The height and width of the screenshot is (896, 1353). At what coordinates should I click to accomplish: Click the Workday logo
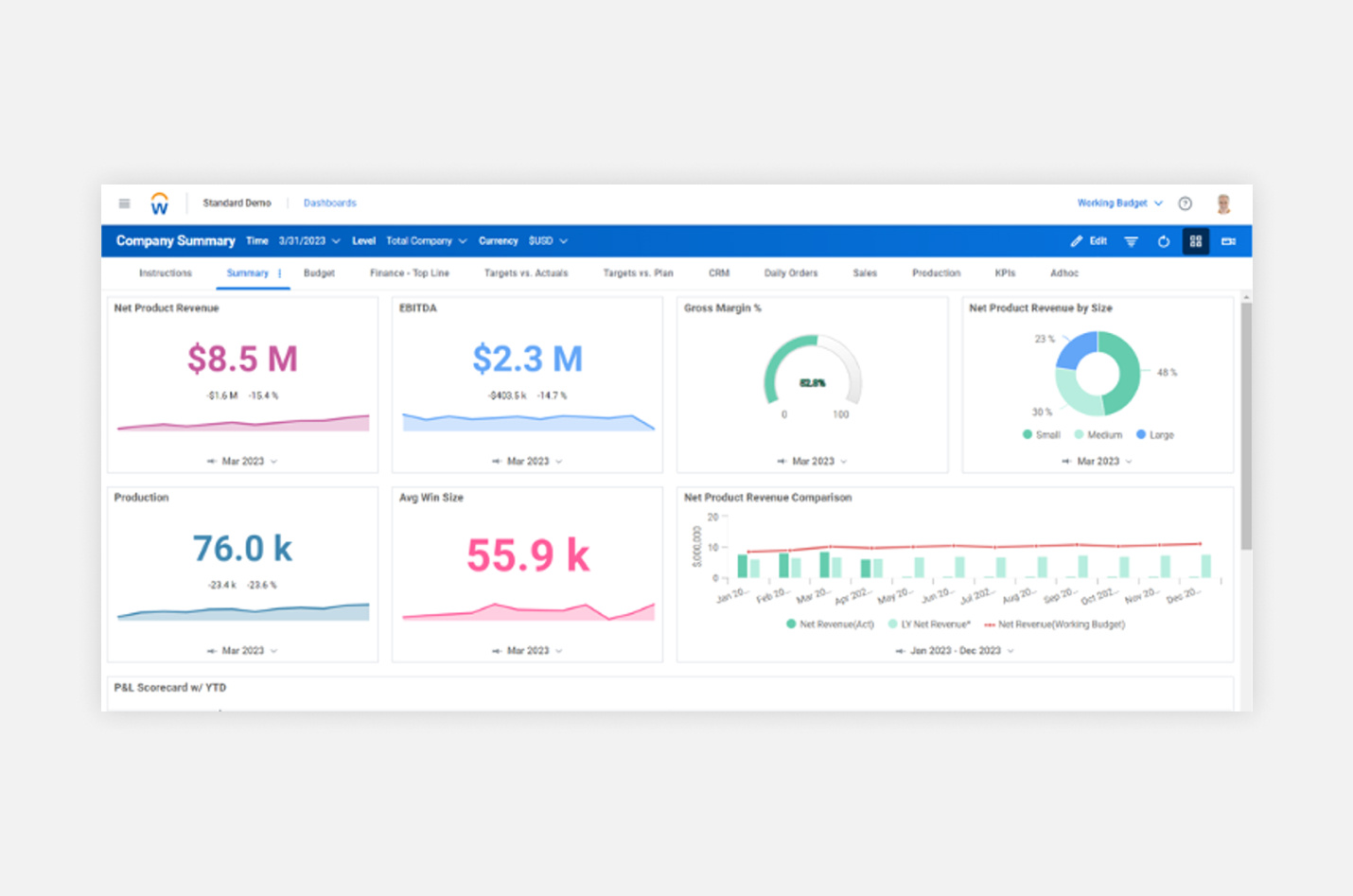tap(159, 202)
